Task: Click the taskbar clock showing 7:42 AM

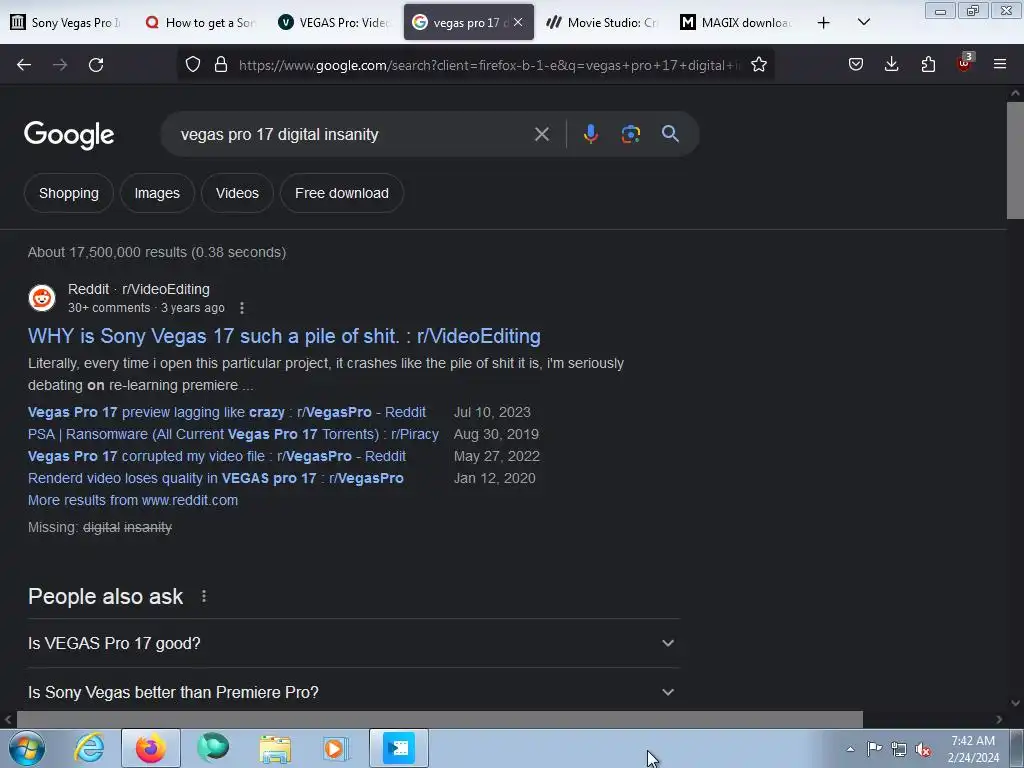Action: (973, 749)
